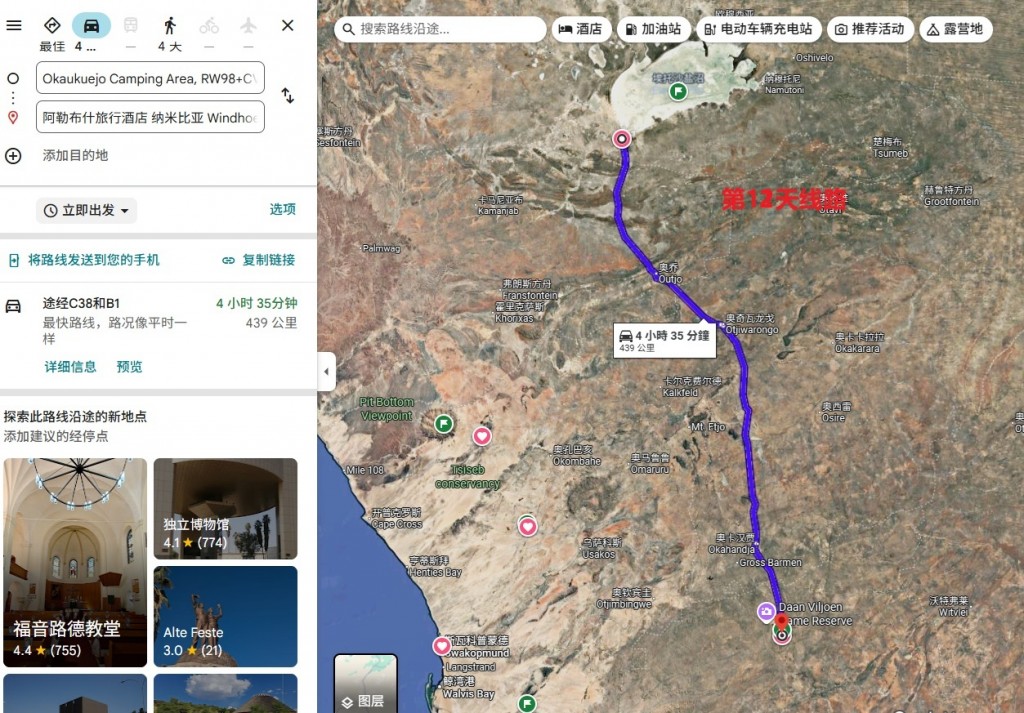Viewport: 1024px width, 713px height.
Task: Open 独立博物馆 place thumbnail
Action: (x=225, y=509)
